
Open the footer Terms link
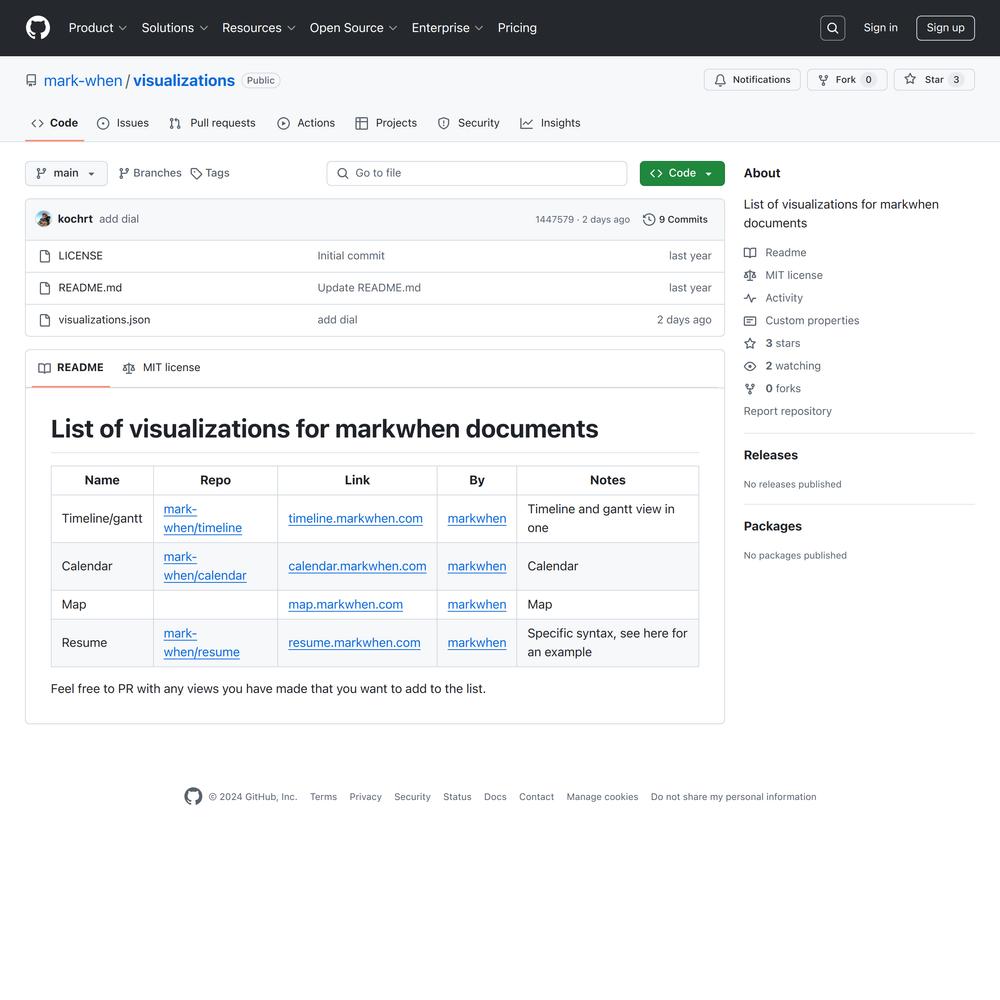(323, 797)
